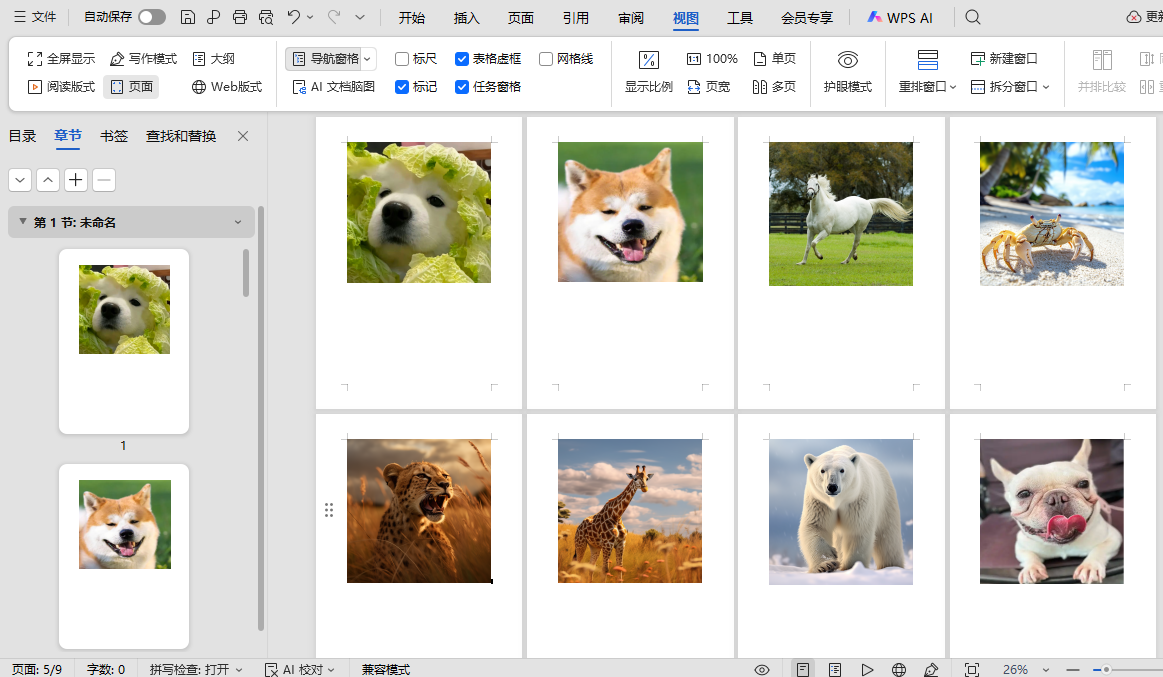Screen dimensions: 1163x677
Task: Switch to the 开始 ribbon tab
Action: [x=412, y=18]
